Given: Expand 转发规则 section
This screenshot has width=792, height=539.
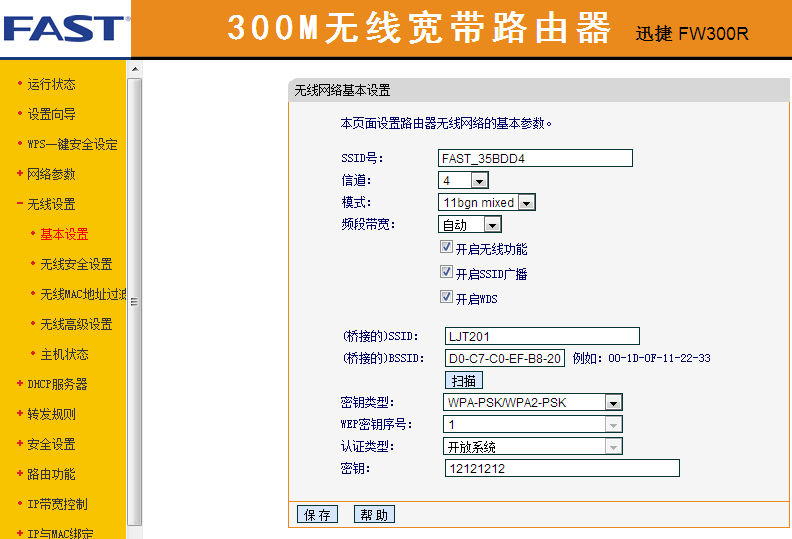Looking at the screenshot, I should pyautogui.click(x=51, y=414).
